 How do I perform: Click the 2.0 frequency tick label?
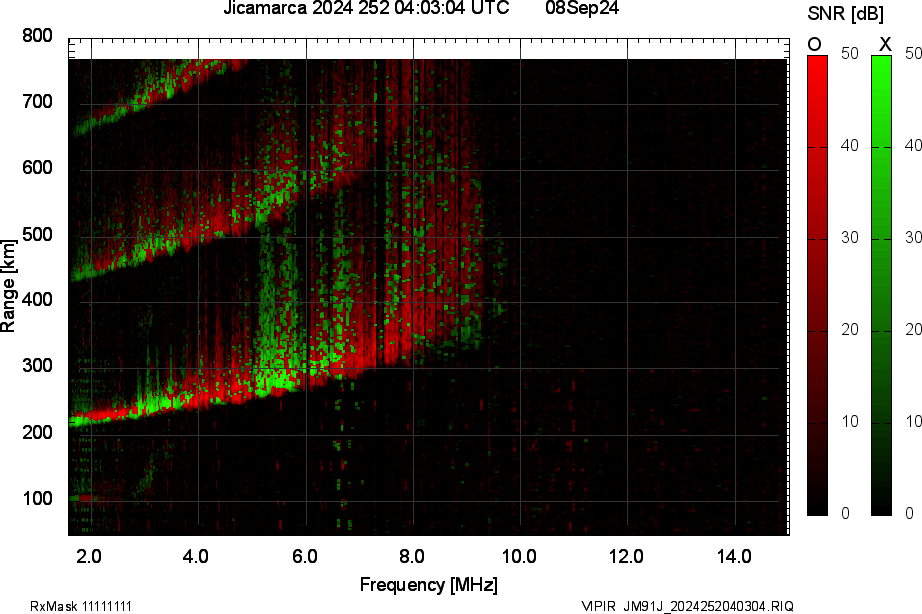89,556
